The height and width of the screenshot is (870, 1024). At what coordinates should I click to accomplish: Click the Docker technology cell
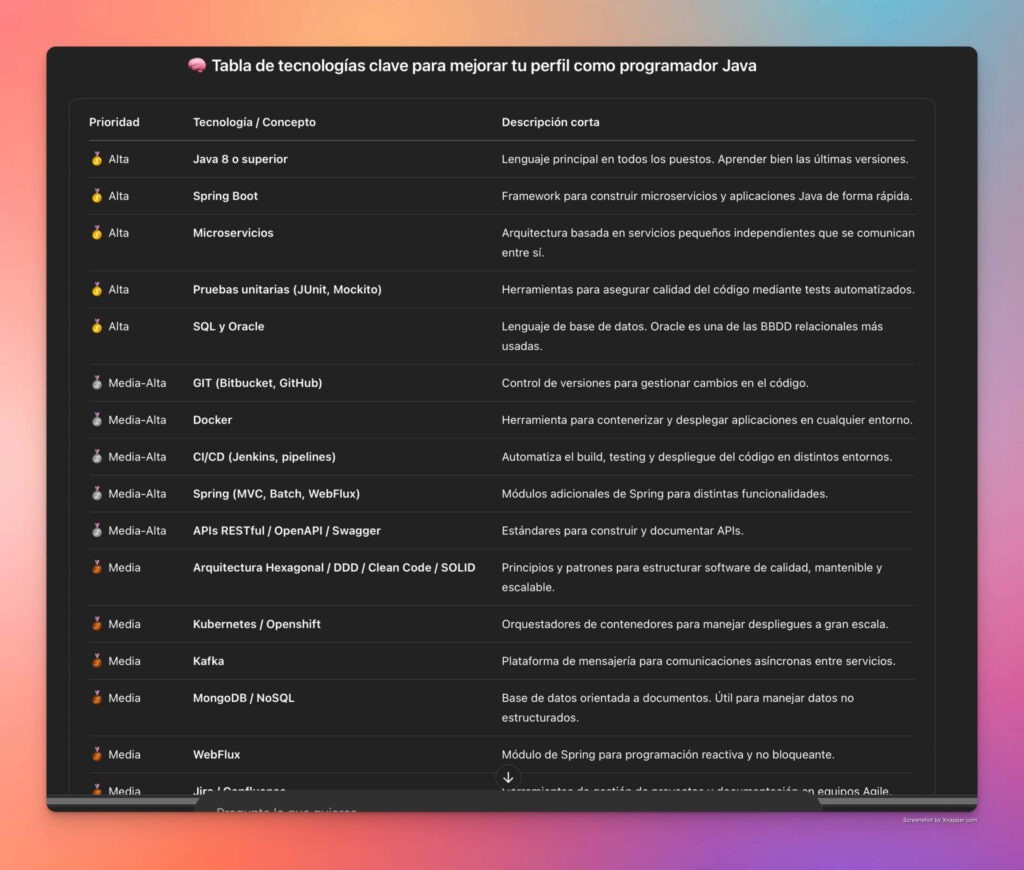pos(212,419)
